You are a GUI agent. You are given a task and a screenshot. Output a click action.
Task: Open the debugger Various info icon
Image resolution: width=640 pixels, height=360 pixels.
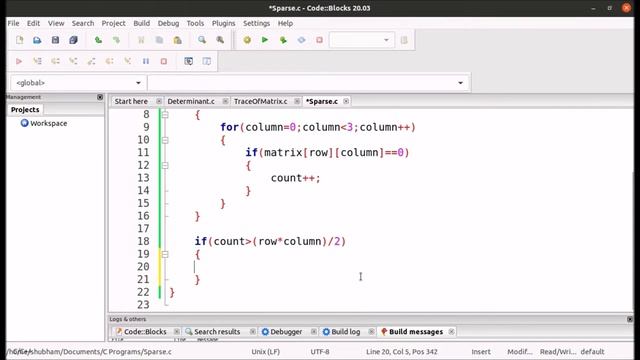point(207,61)
